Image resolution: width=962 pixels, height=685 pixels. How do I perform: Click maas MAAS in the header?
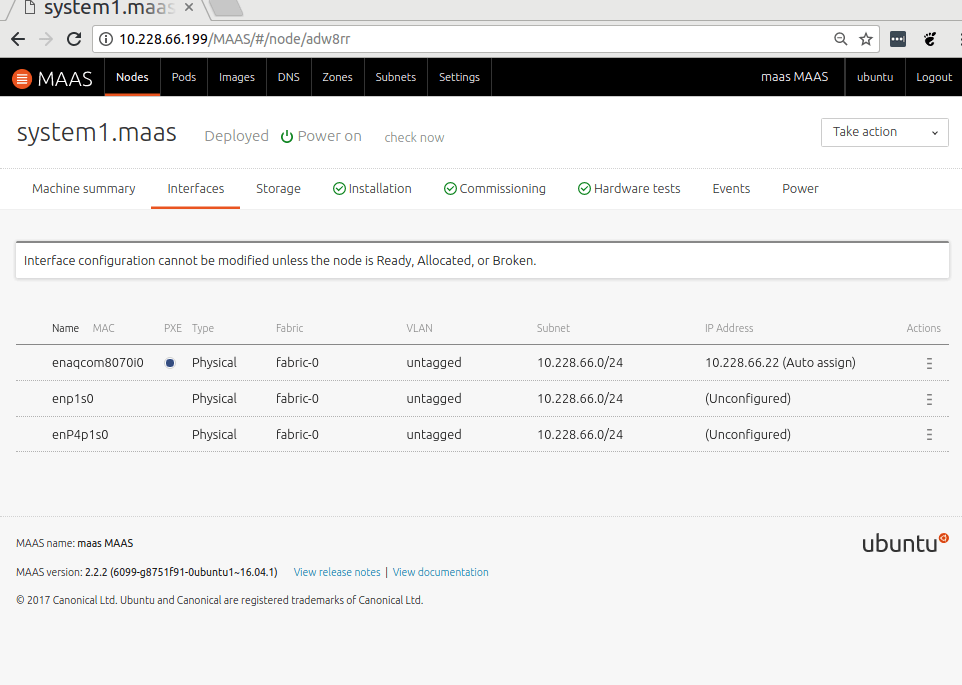click(795, 77)
